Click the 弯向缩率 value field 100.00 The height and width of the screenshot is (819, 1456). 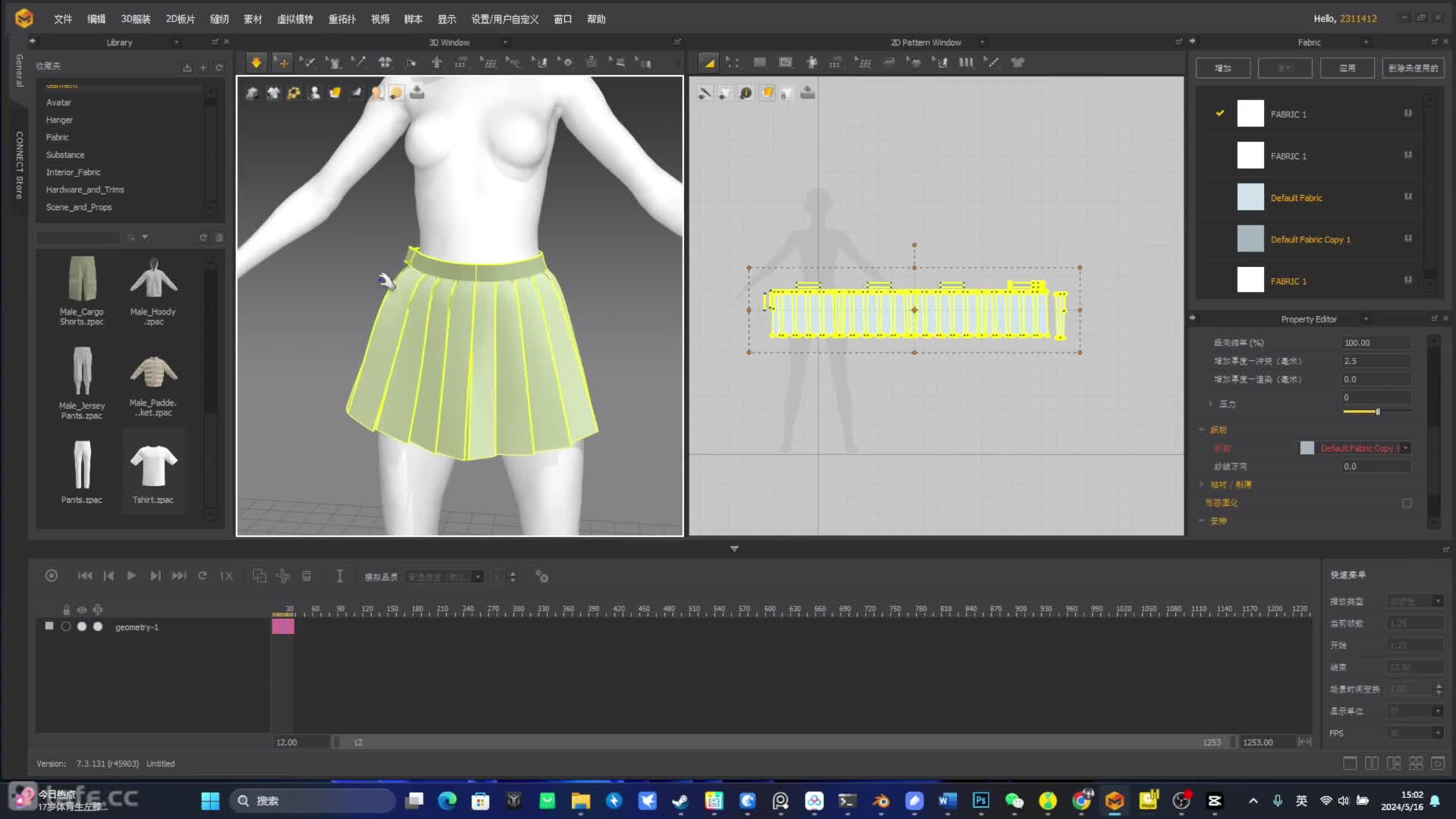(x=1376, y=343)
